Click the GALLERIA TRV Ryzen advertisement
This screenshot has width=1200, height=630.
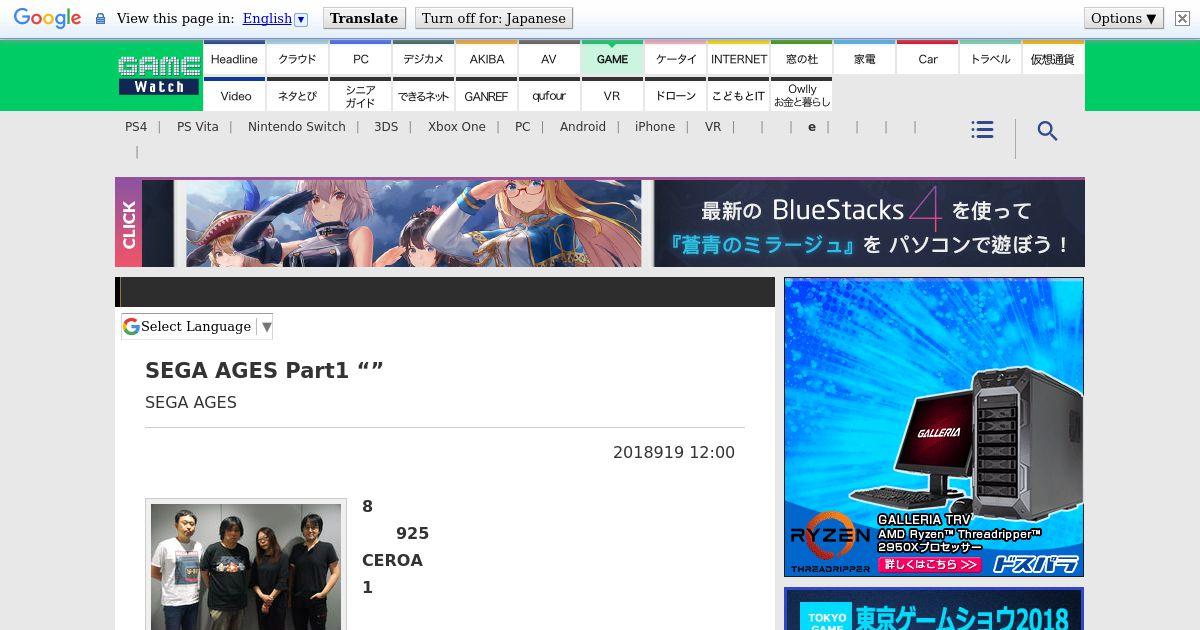934,427
